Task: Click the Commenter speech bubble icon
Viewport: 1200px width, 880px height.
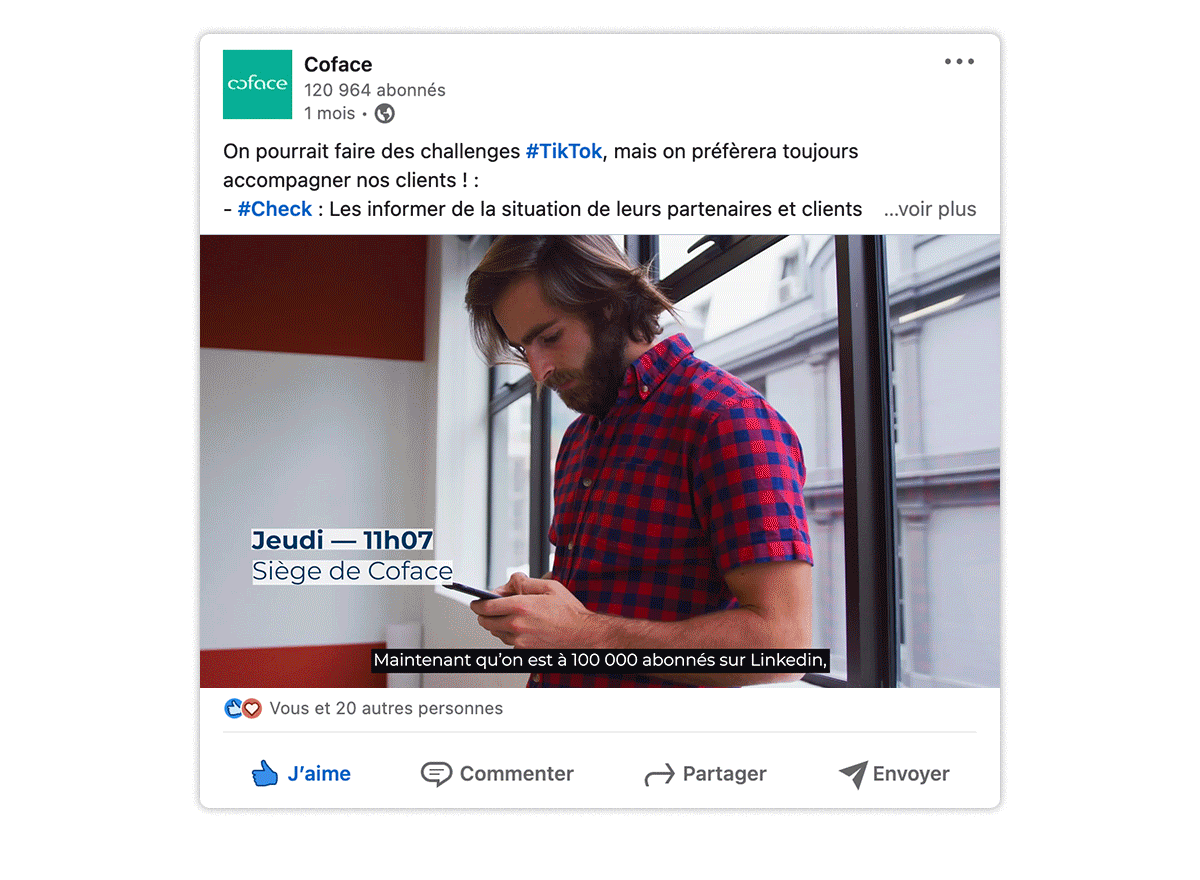Action: click(436, 774)
